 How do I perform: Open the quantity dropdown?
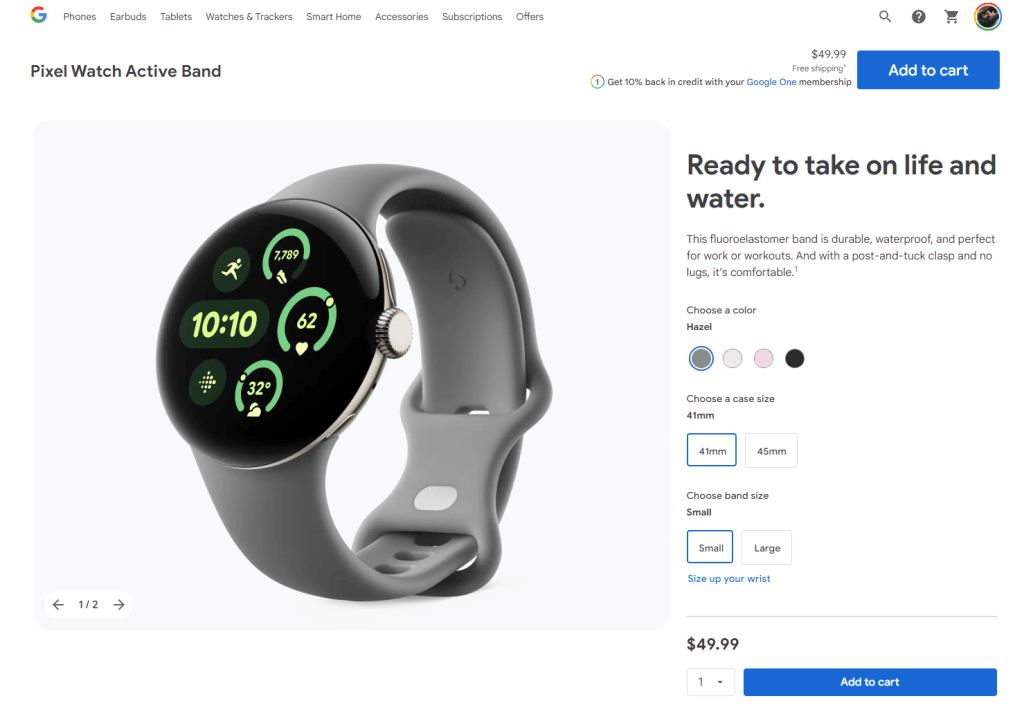click(711, 682)
